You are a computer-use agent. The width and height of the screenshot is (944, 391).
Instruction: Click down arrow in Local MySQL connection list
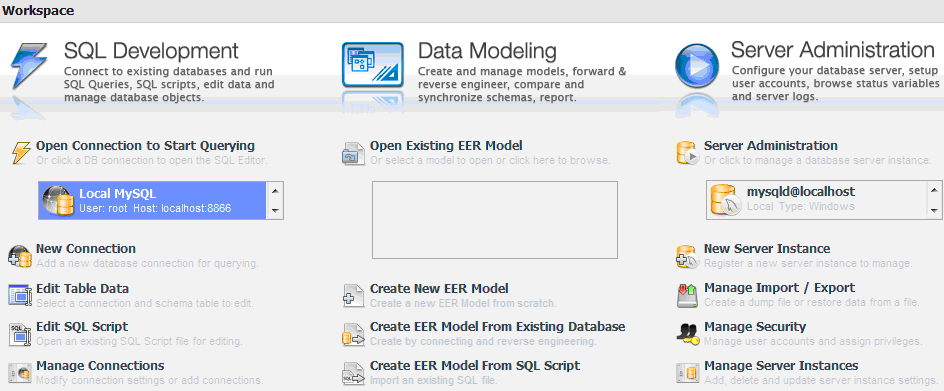[275, 210]
